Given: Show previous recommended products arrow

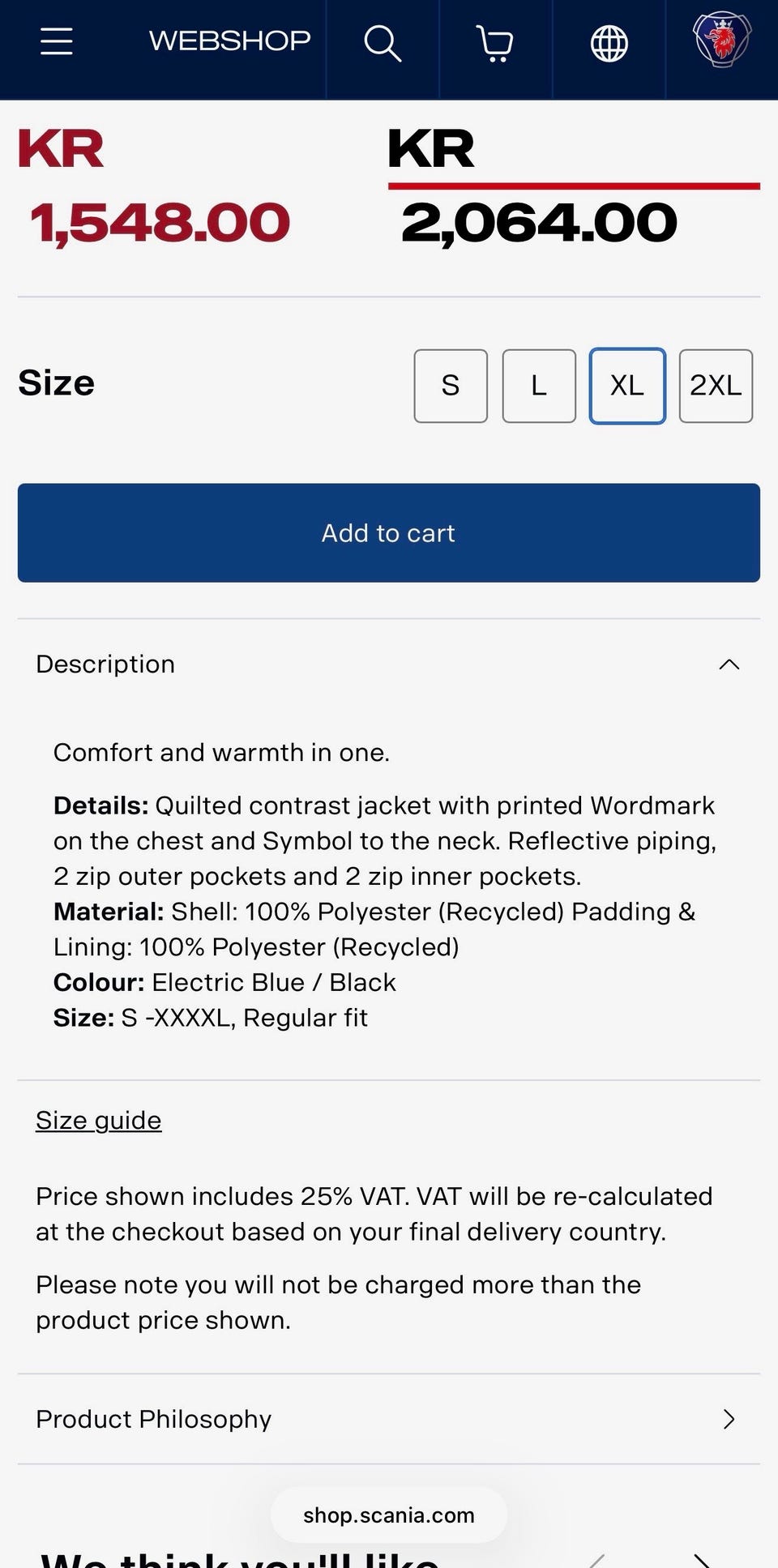Looking at the screenshot, I should click(x=596, y=1560).
